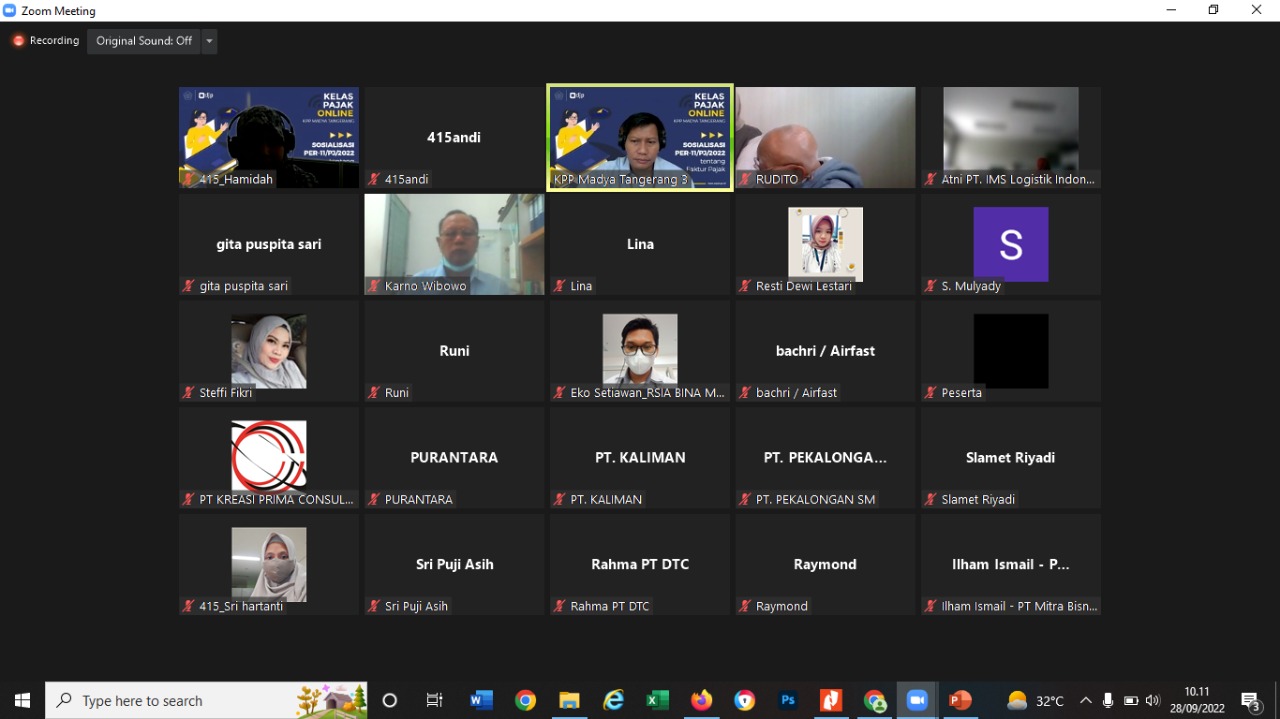This screenshot has width=1280, height=719.
Task: Toggle Original Sound off button
Action: pyautogui.click(x=144, y=41)
